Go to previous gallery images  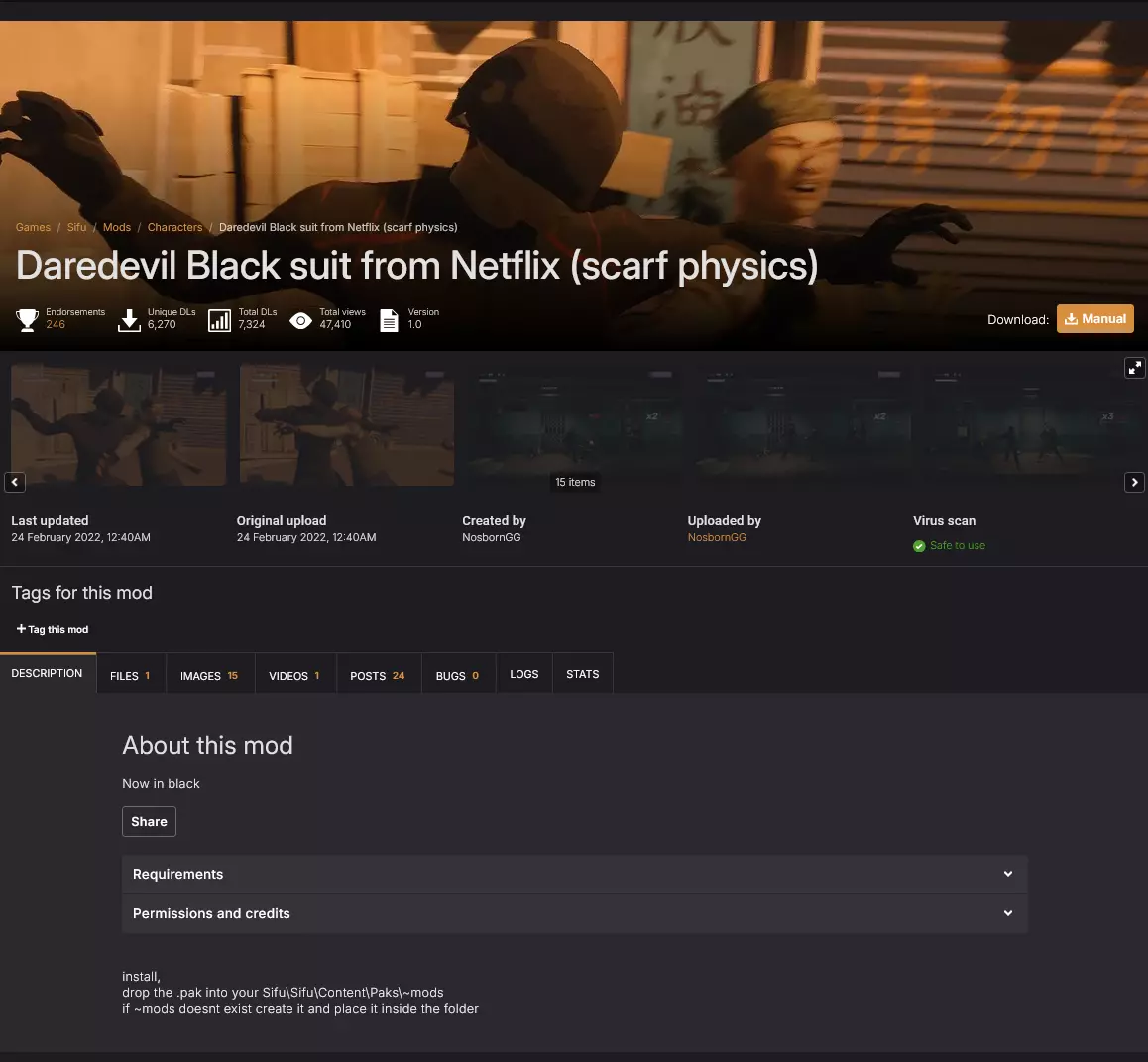tap(15, 482)
